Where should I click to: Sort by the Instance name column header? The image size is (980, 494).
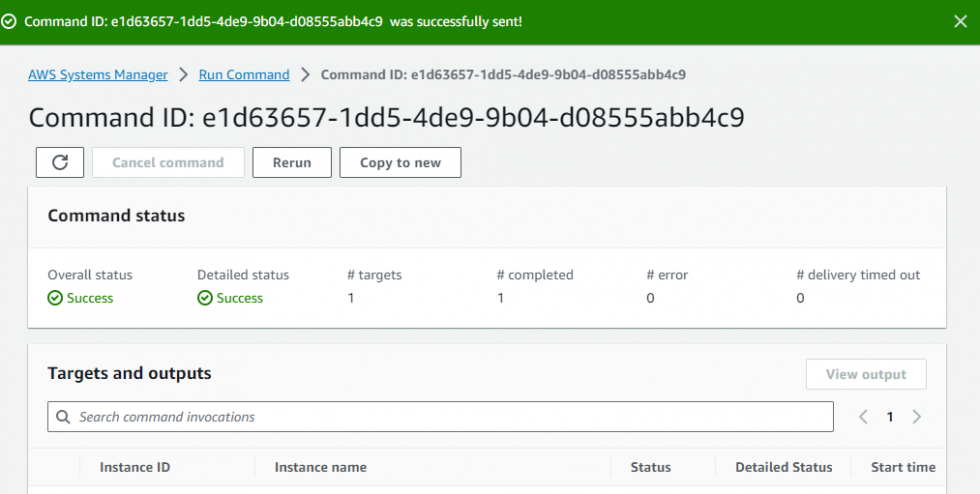(320, 467)
